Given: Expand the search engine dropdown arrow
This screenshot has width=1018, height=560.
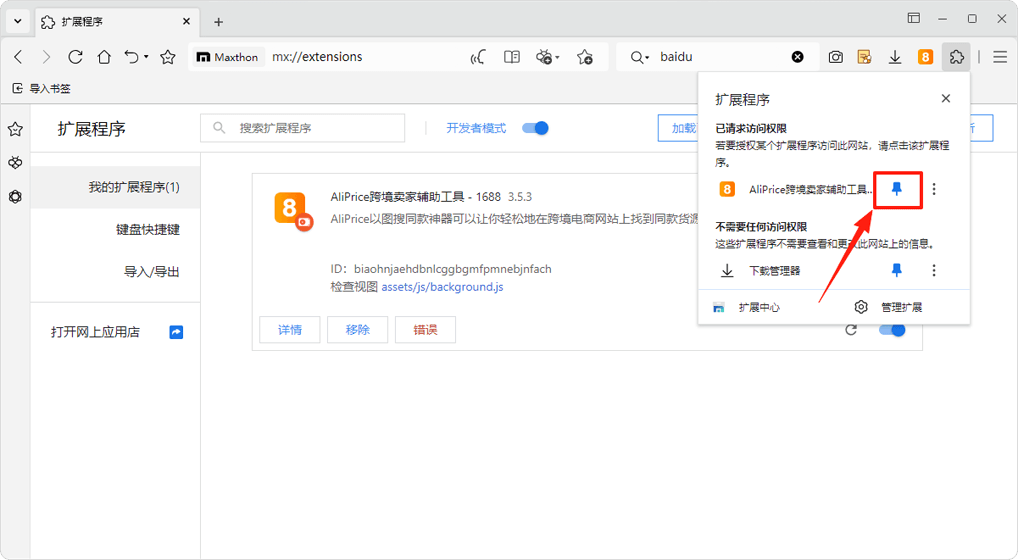Looking at the screenshot, I should [x=647, y=58].
